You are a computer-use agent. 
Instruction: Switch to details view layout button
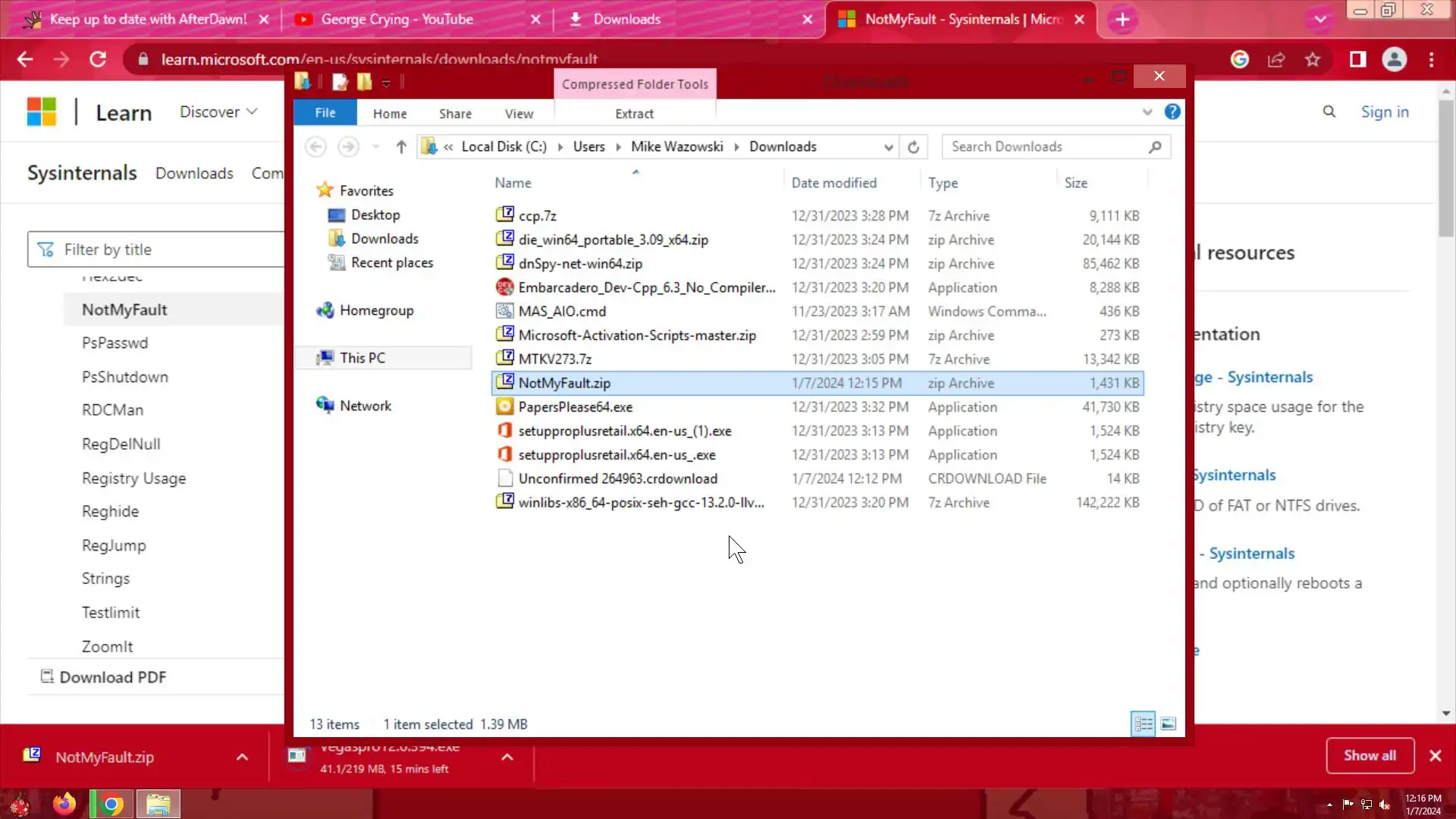pos(1143,724)
